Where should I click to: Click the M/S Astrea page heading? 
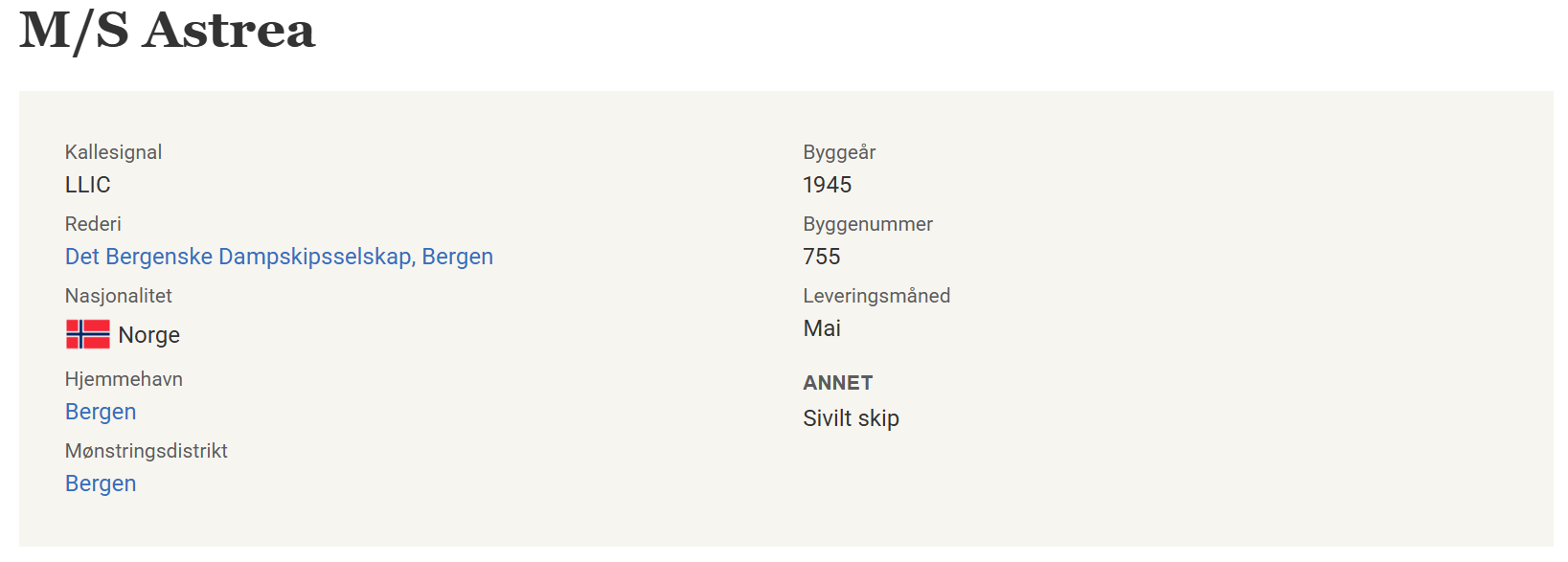click(168, 30)
